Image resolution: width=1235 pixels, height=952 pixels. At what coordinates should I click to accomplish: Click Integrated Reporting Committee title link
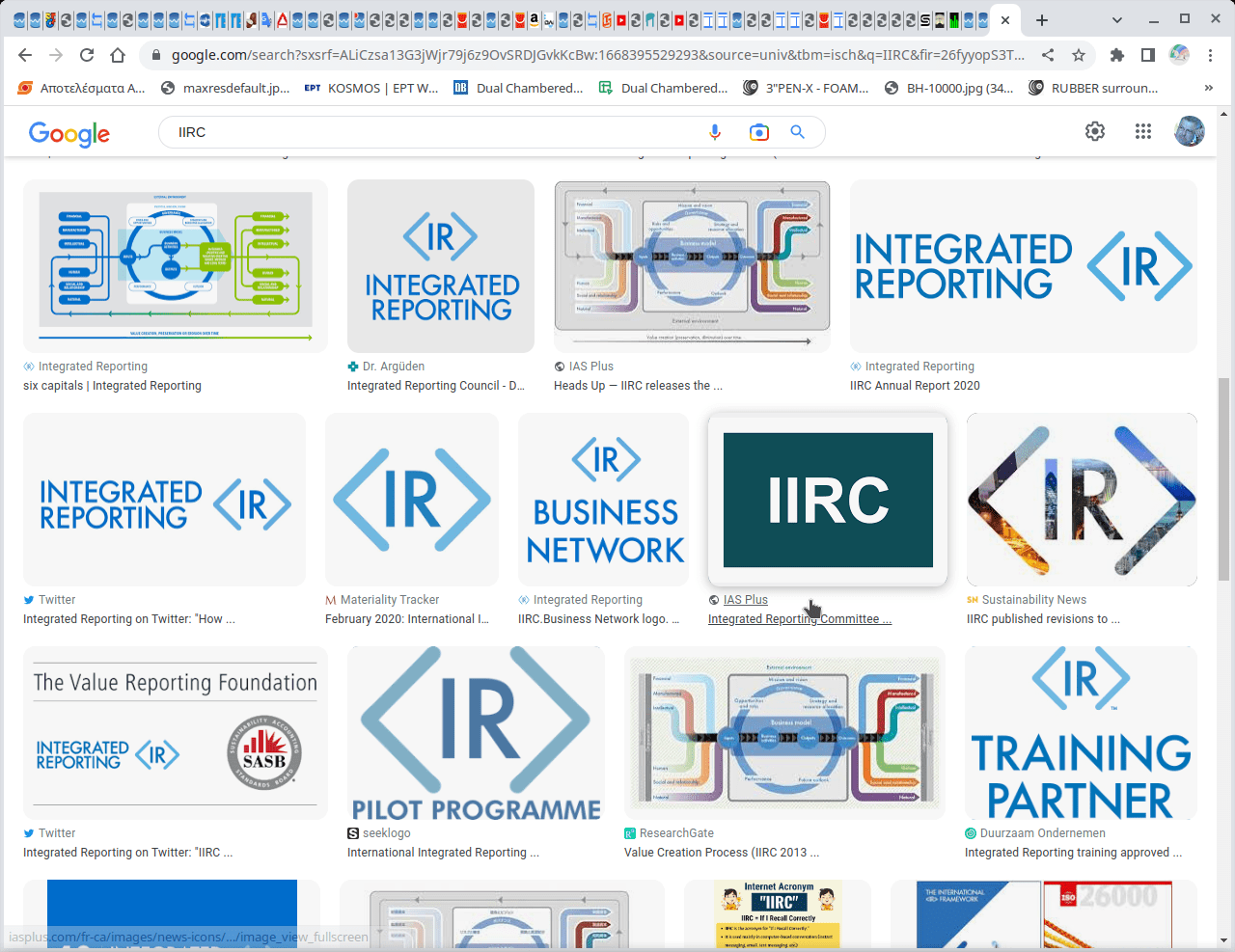[x=800, y=619]
